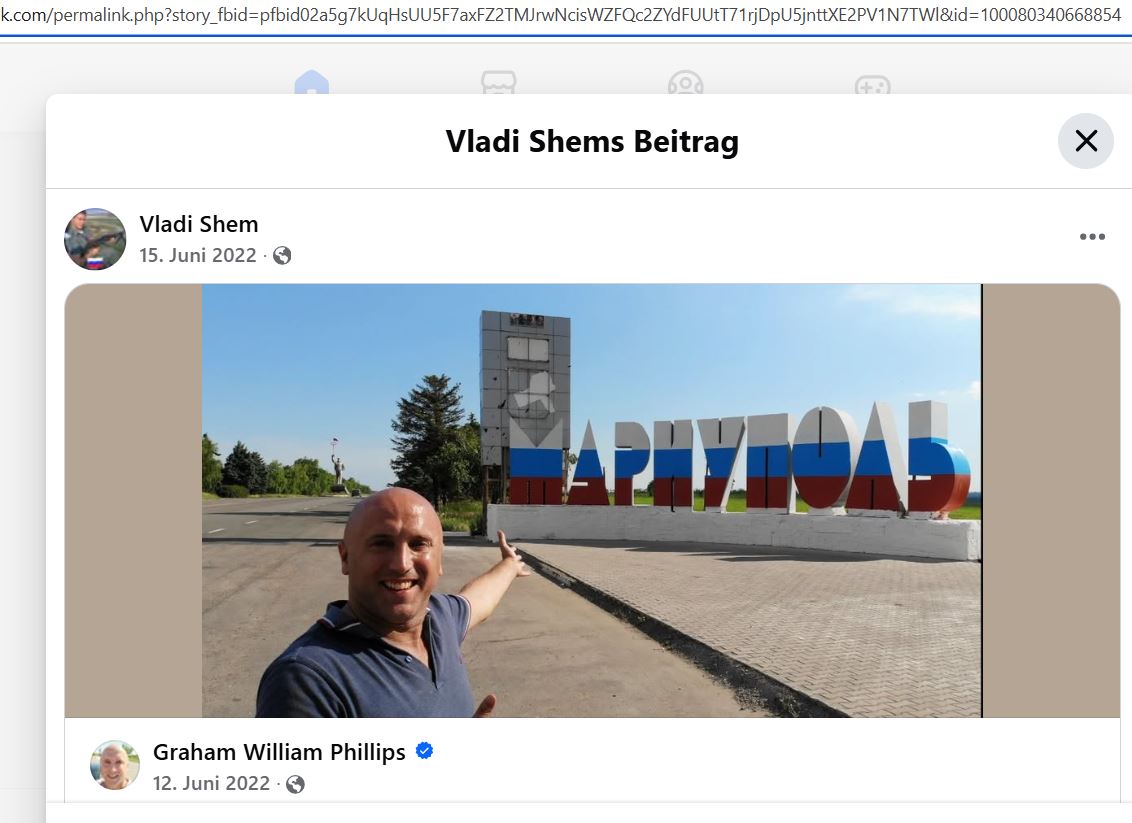Open the Gaming tab icon
This screenshot has width=1132, height=823.
click(x=872, y=84)
